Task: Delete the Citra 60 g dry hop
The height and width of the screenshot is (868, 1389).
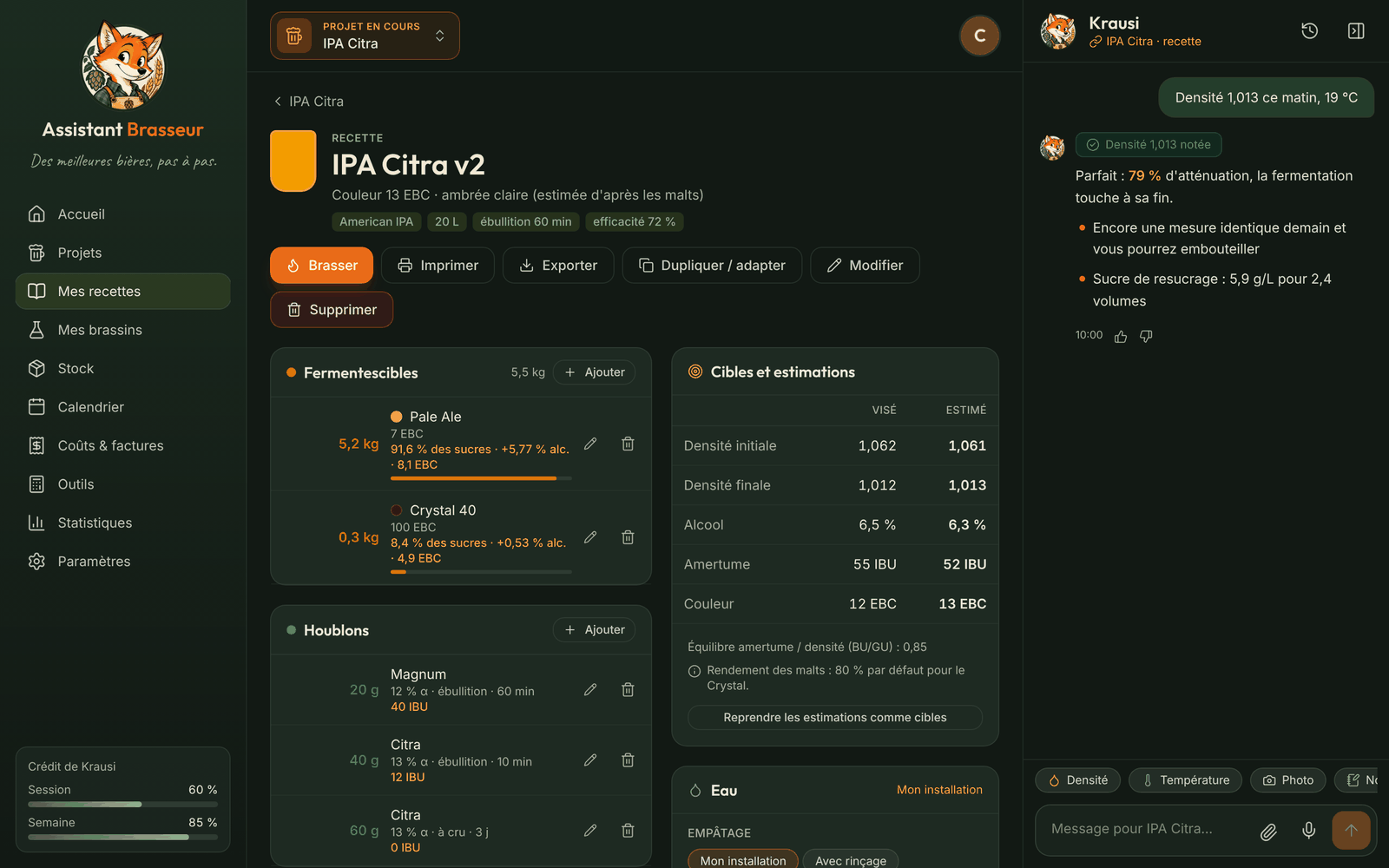Action: click(x=628, y=831)
